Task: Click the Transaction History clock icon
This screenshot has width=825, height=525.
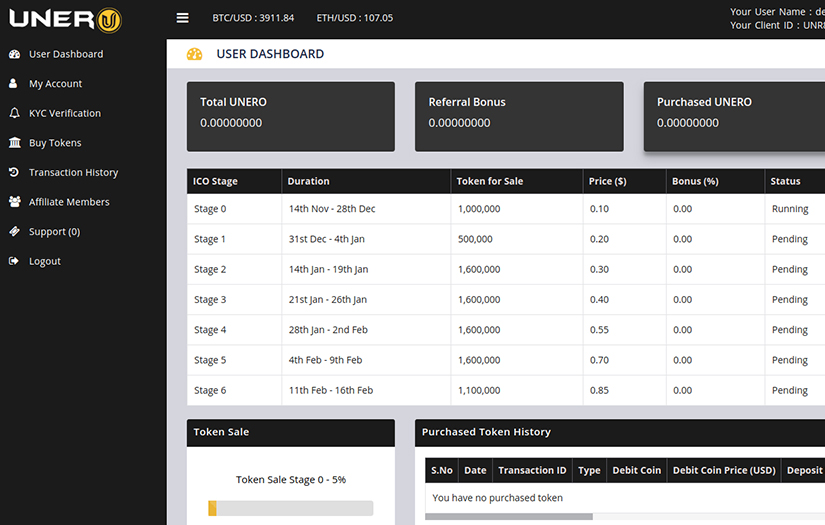Action: [14, 172]
